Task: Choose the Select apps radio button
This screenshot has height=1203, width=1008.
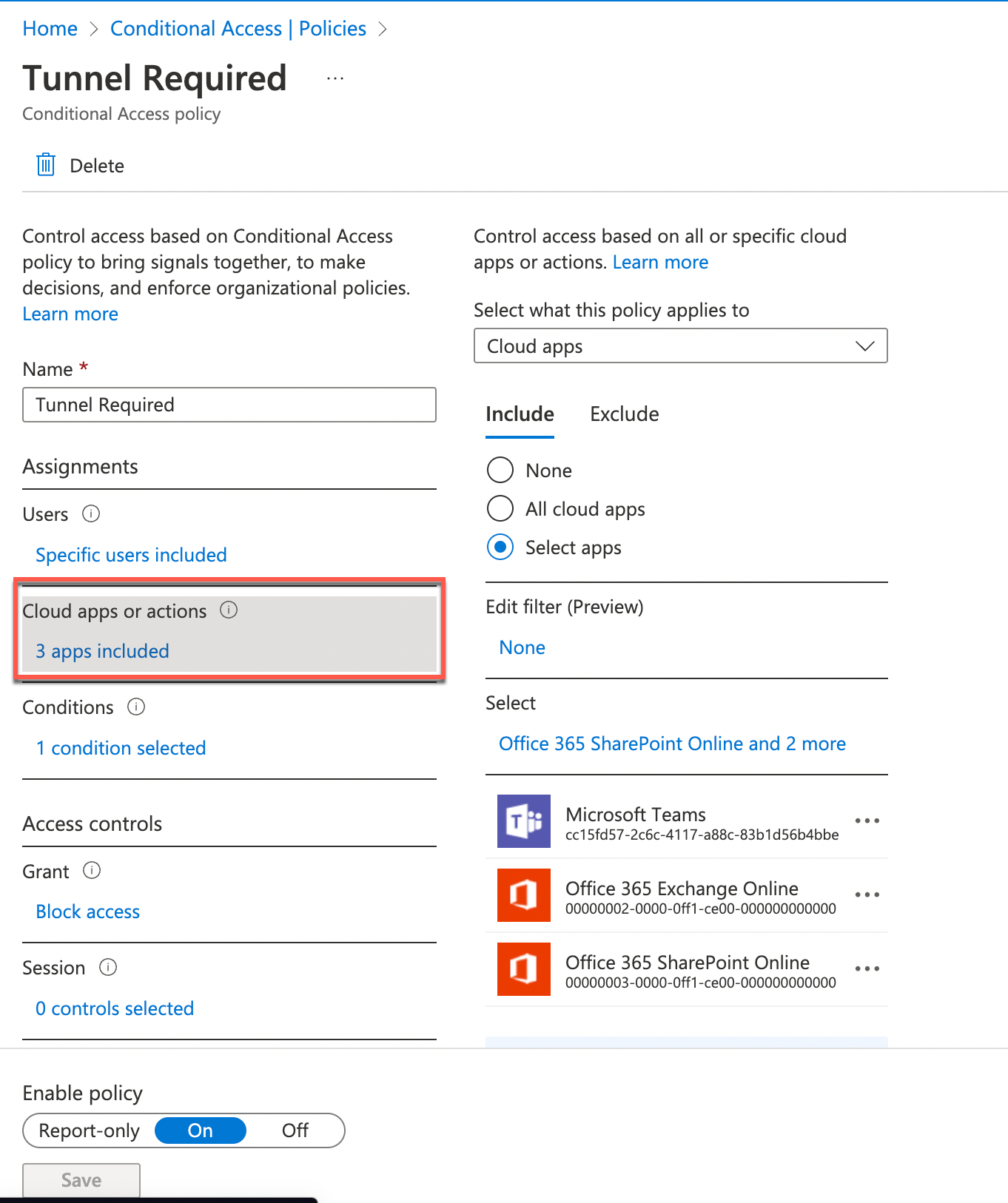Action: click(x=500, y=547)
